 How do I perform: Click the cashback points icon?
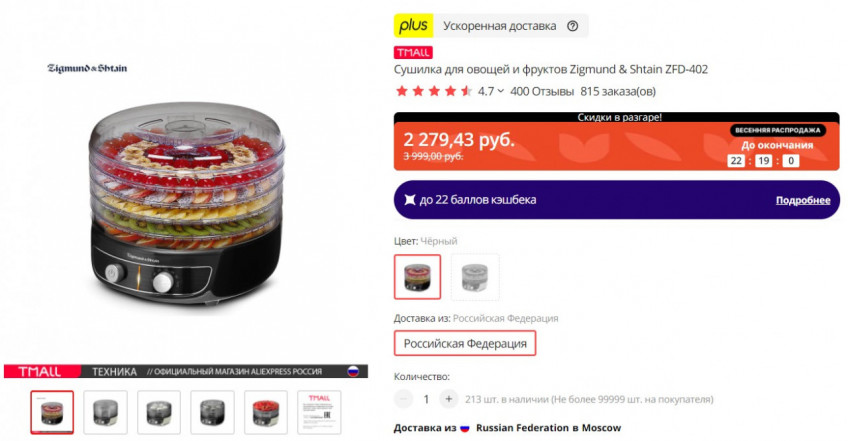410,200
